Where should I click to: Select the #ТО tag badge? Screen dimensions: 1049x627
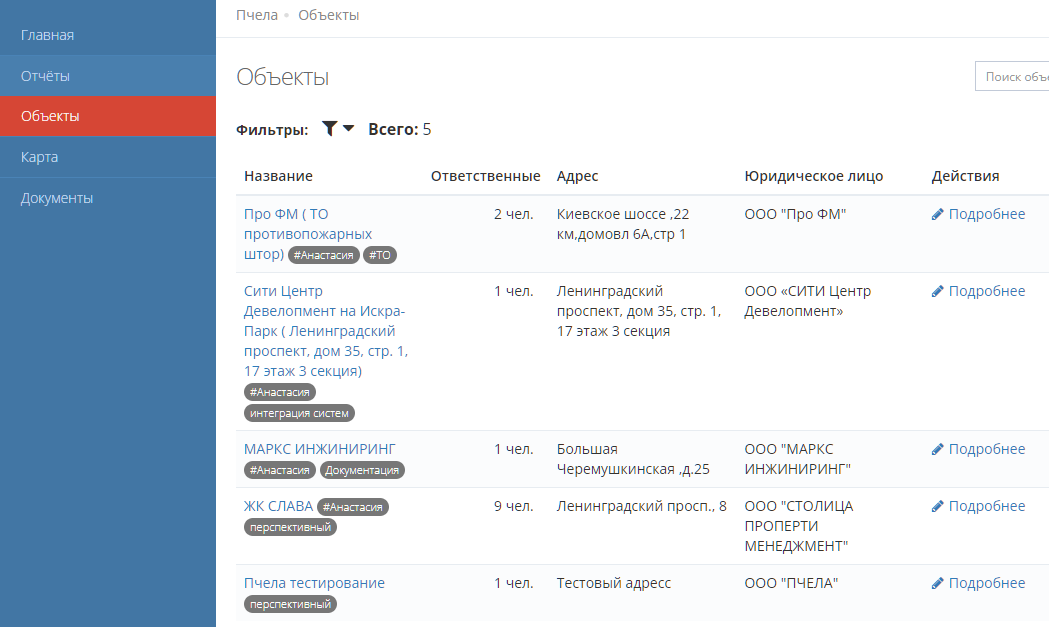[379, 256]
